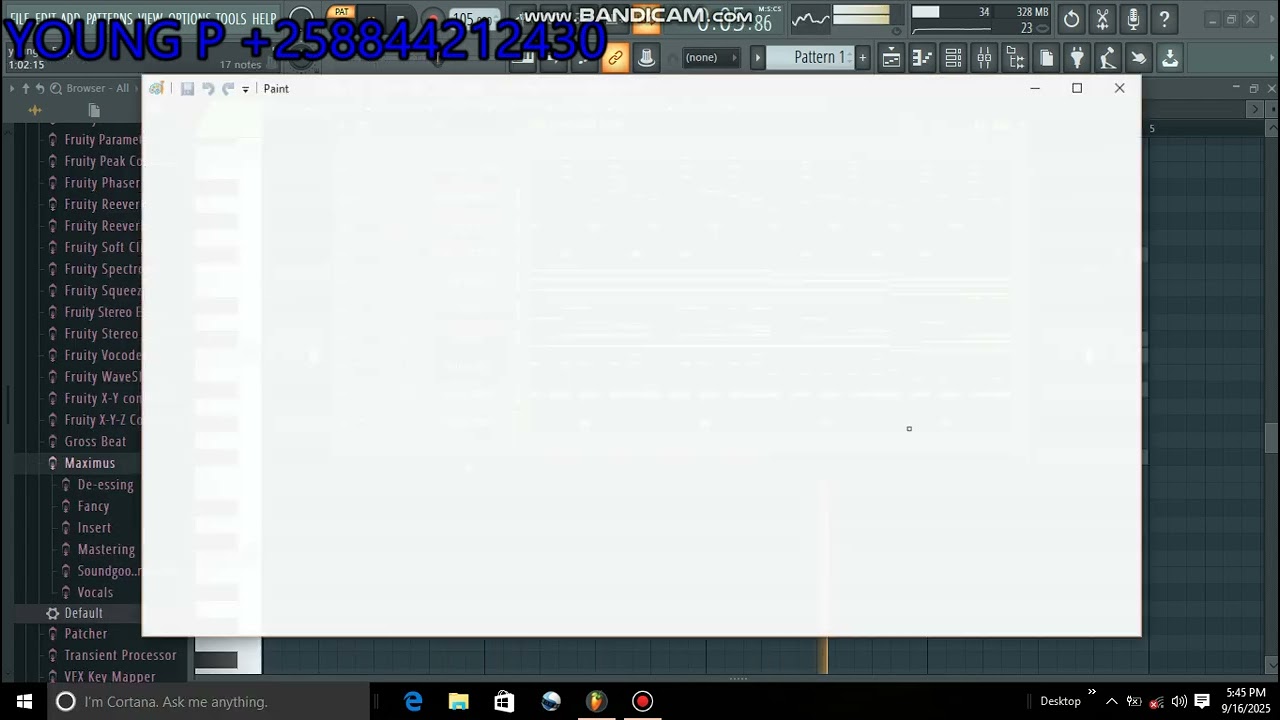Open the playlist view icon
Viewport: 1280px width, 720px height.
(x=891, y=58)
